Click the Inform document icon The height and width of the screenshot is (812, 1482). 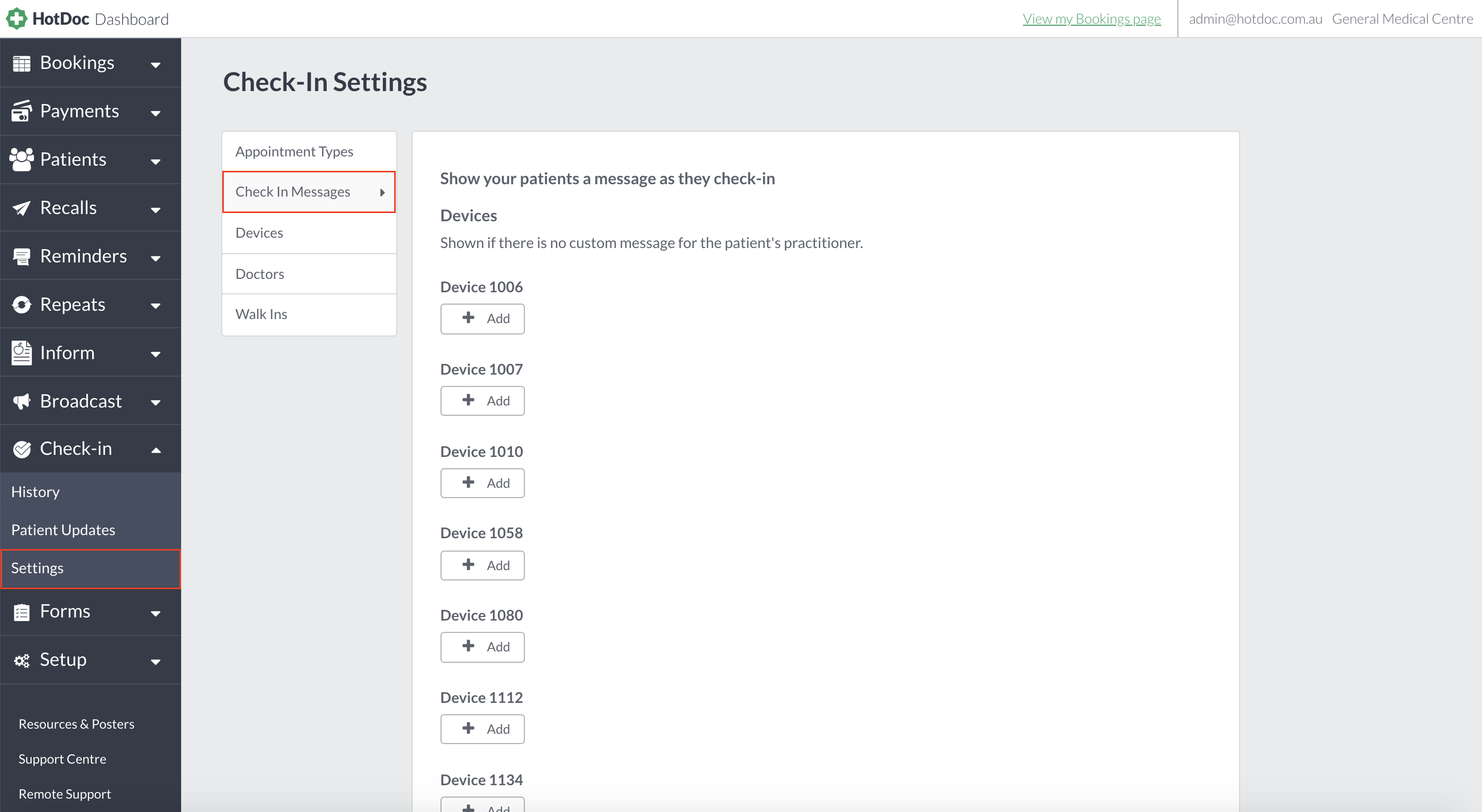[x=21, y=353]
